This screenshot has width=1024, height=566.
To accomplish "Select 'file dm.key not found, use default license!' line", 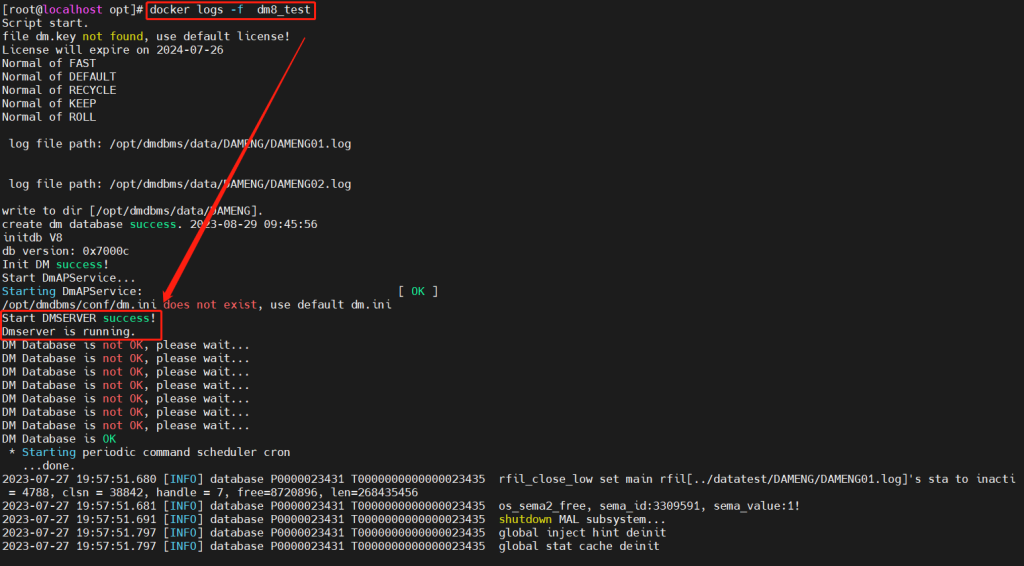I will click(x=146, y=37).
